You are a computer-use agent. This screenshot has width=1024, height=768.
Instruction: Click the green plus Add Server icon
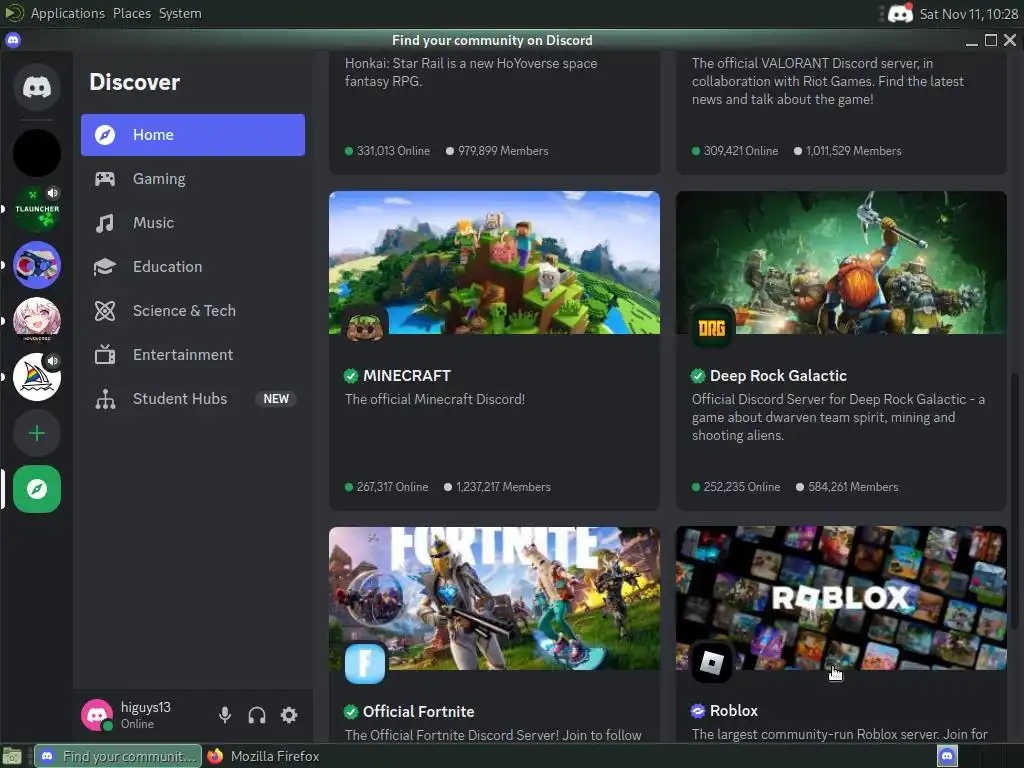(x=37, y=433)
